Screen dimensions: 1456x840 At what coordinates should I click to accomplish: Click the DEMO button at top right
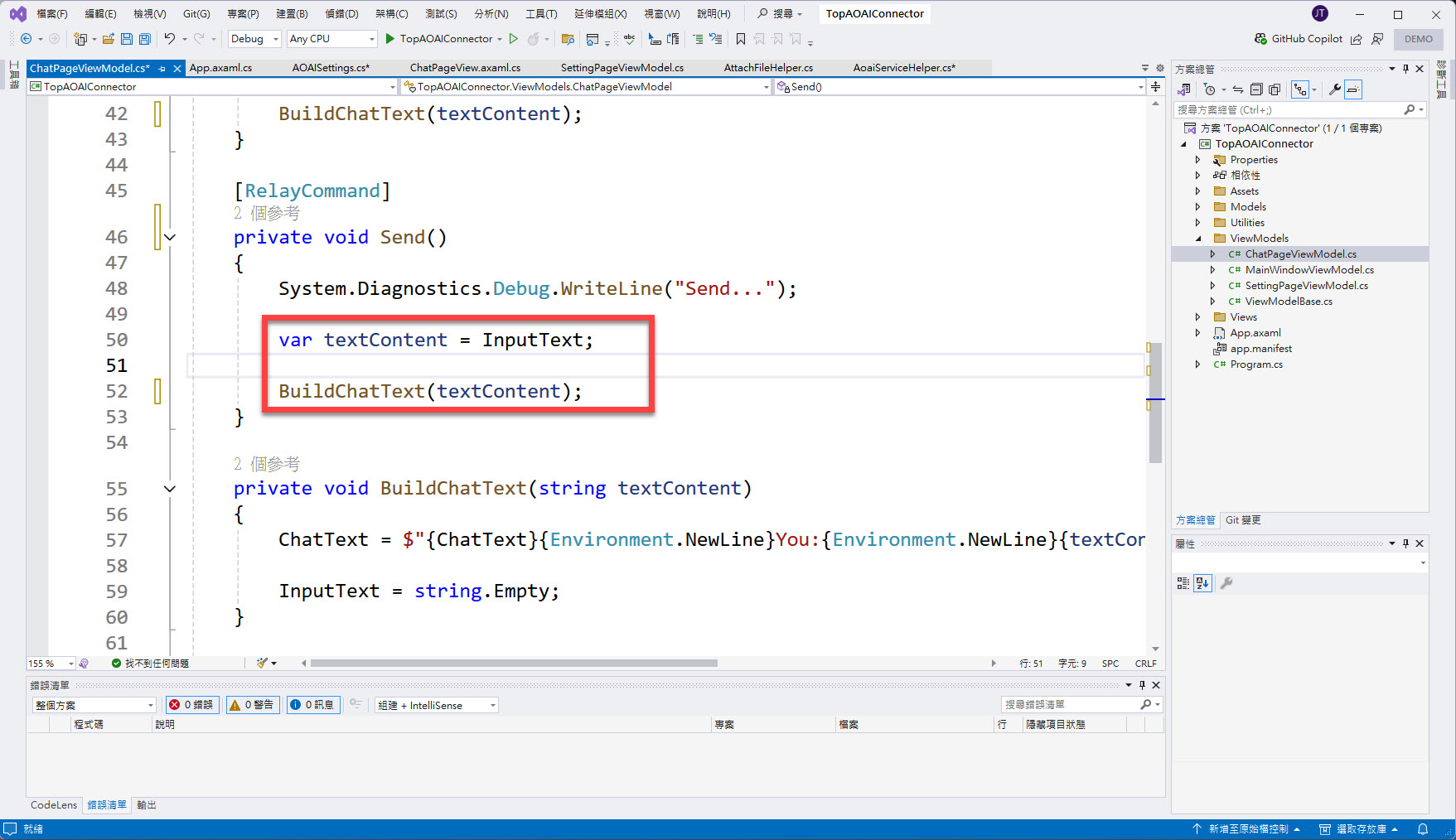click(x=1419, y=39)
